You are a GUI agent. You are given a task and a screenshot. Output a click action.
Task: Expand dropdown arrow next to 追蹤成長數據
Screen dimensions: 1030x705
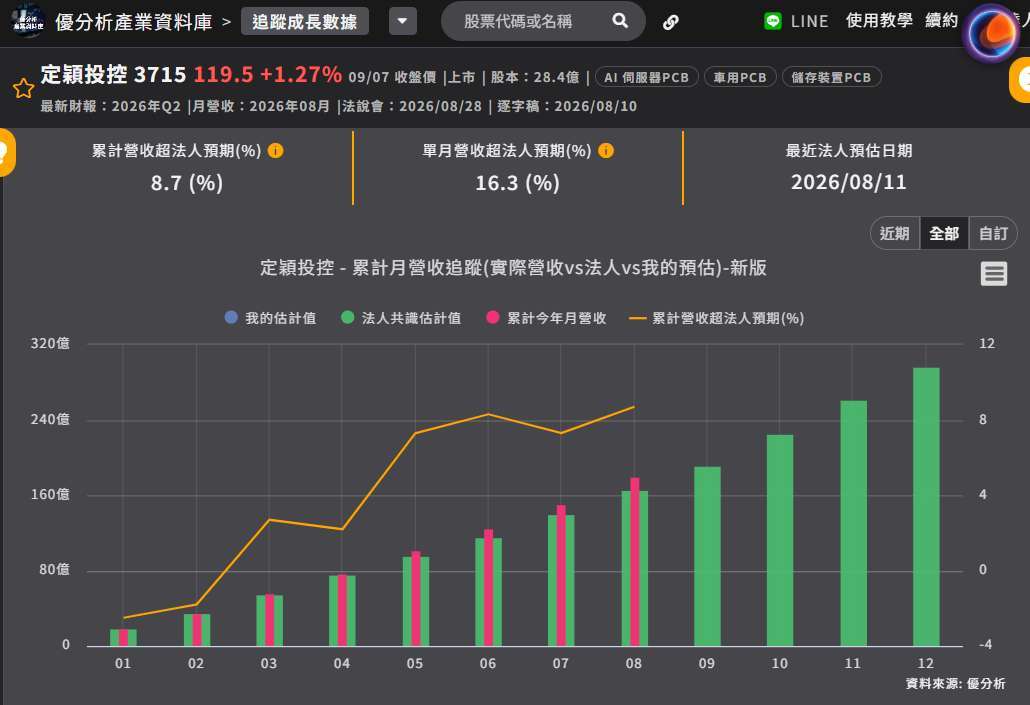[403, 21]
